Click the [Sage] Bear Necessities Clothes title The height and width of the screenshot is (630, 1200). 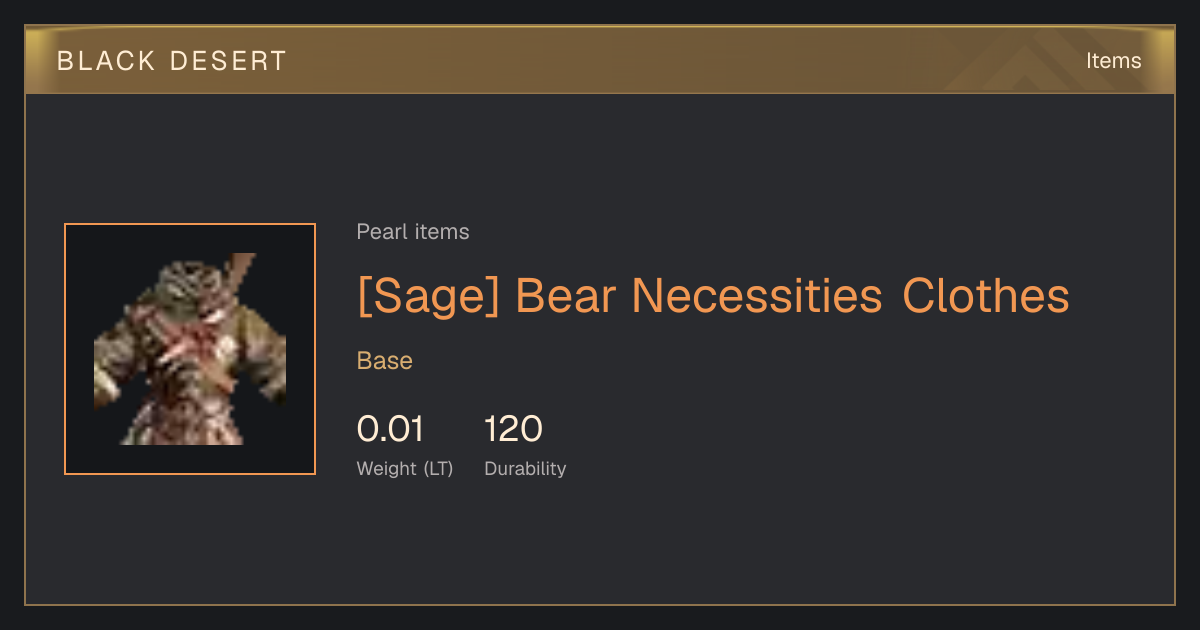[713, 296]
